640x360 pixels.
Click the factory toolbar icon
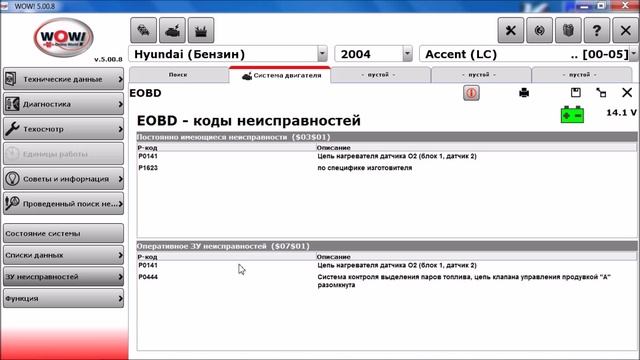(201, 30)
